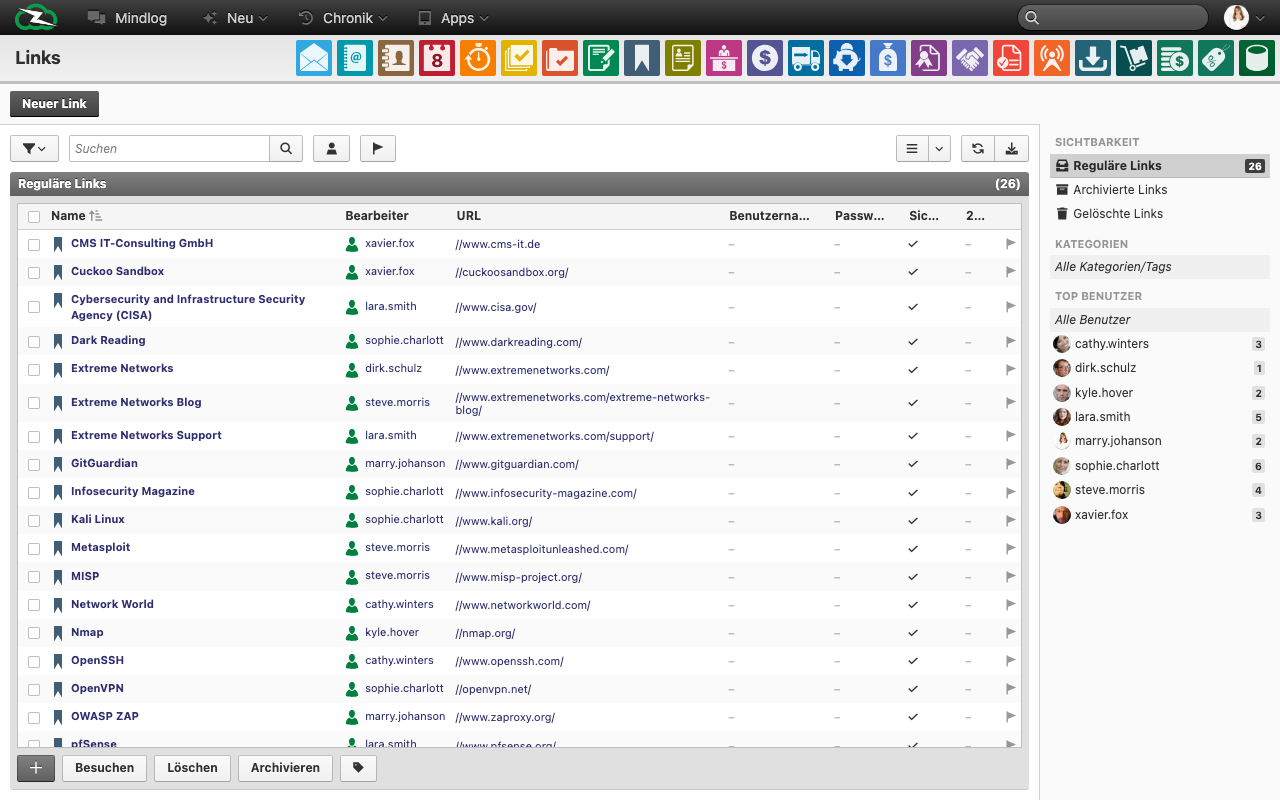Open the purple dollar coin icon
1280x800 pixels.
pyautogui.click(x=765, y=58)
